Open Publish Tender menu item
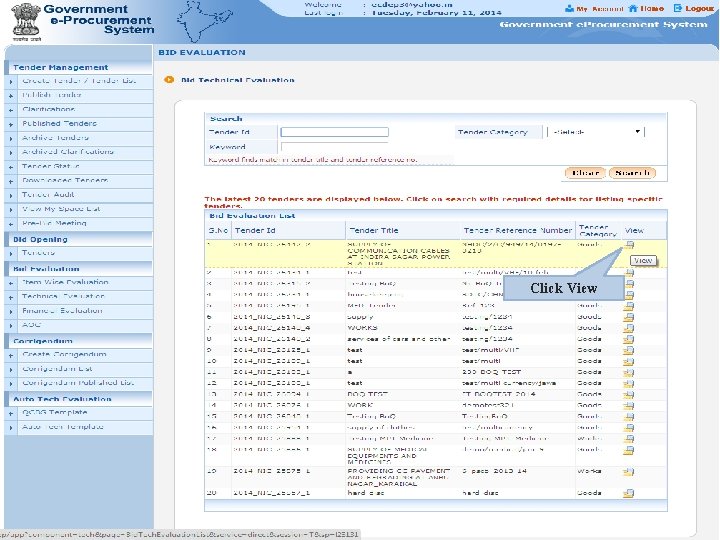Viewport: 720px width, 540px height. [52, 95]
